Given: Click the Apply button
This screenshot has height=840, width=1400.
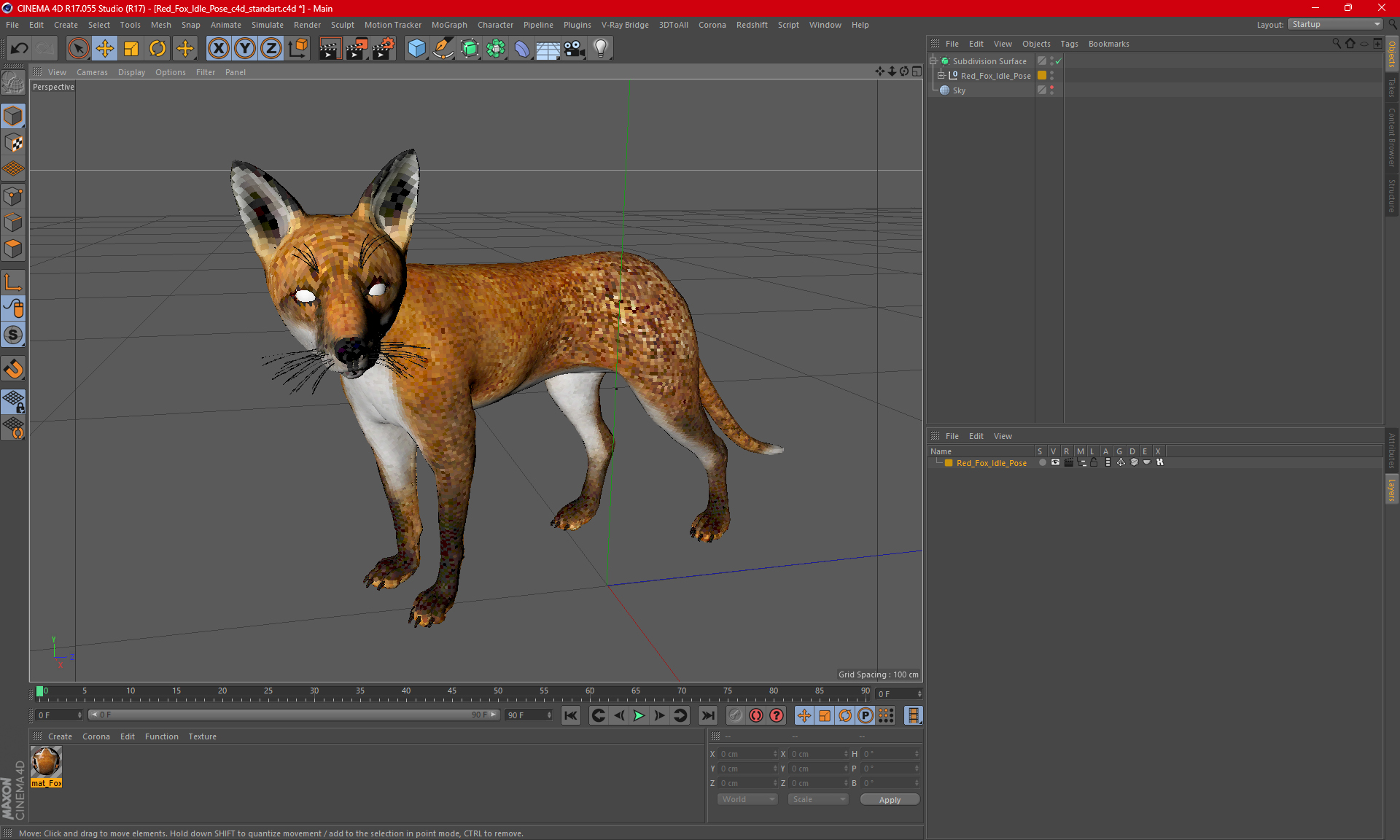Looking at the screenshot, I should pyautogui.click(x=890, y=800).
